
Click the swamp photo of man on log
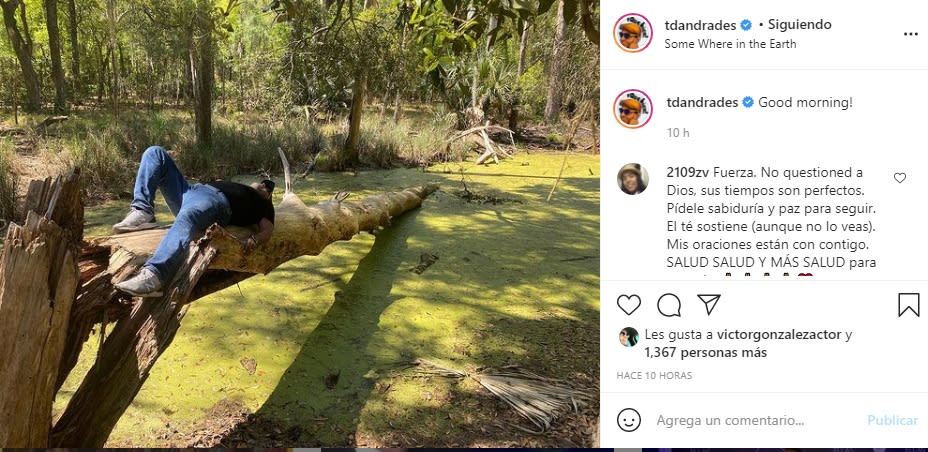click(300, 224)
